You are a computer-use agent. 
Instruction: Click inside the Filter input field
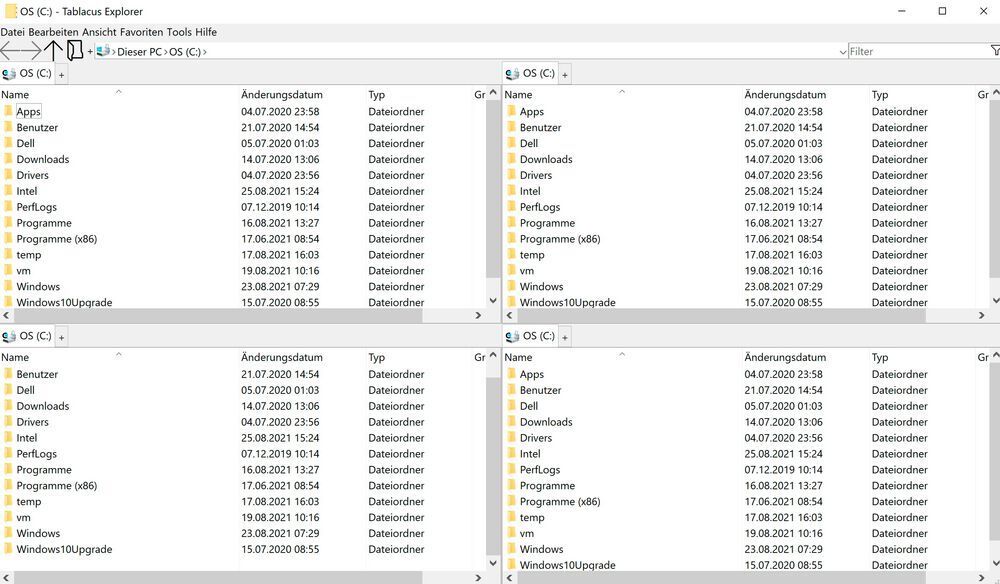click(x=900, y=51)
